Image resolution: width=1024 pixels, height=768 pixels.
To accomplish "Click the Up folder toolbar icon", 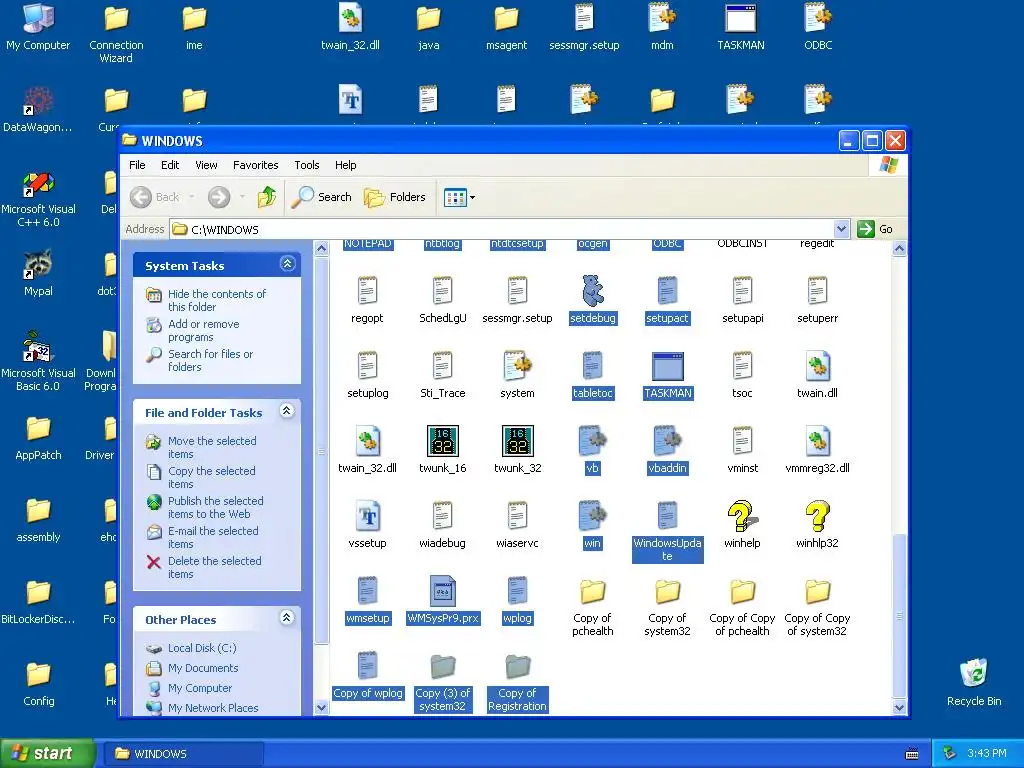I will point(266,197).
